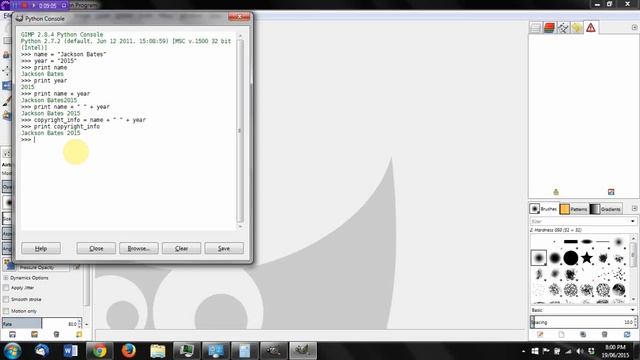640x360 pixels.
Task: Open the Channels dock tab icon
Action: 549,28
